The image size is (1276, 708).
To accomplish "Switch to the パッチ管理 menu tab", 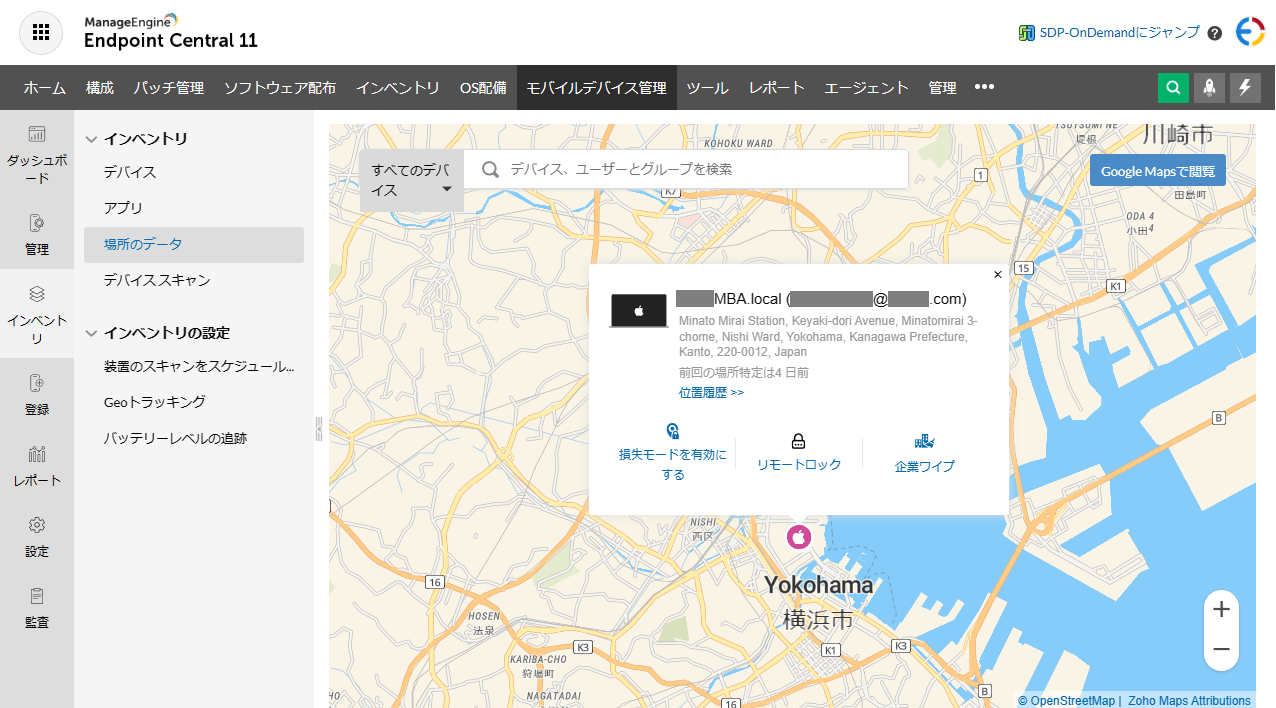I will (169, 88).
